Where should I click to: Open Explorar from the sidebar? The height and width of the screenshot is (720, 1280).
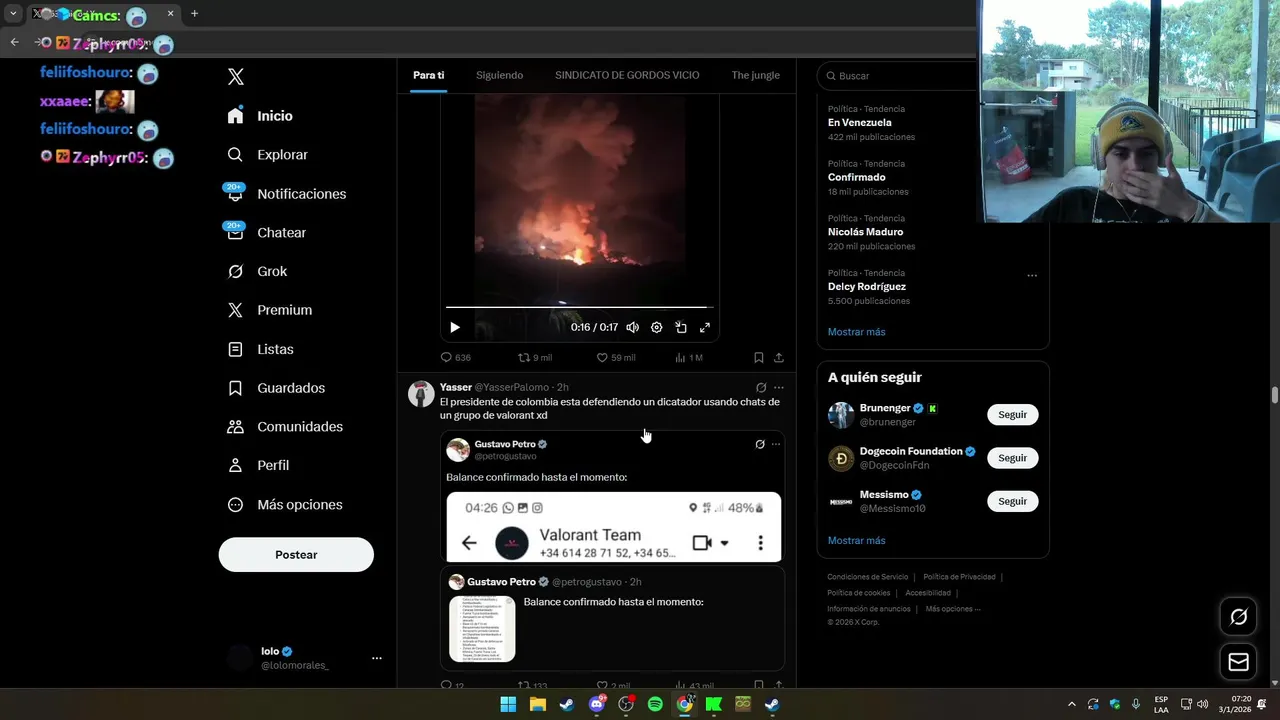[x=267, y=155]
